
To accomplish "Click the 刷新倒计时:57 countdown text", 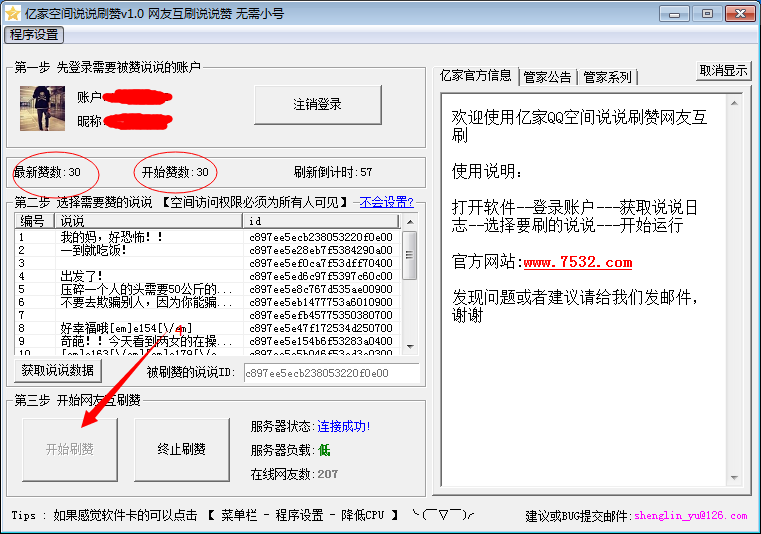I will (333, 172).
